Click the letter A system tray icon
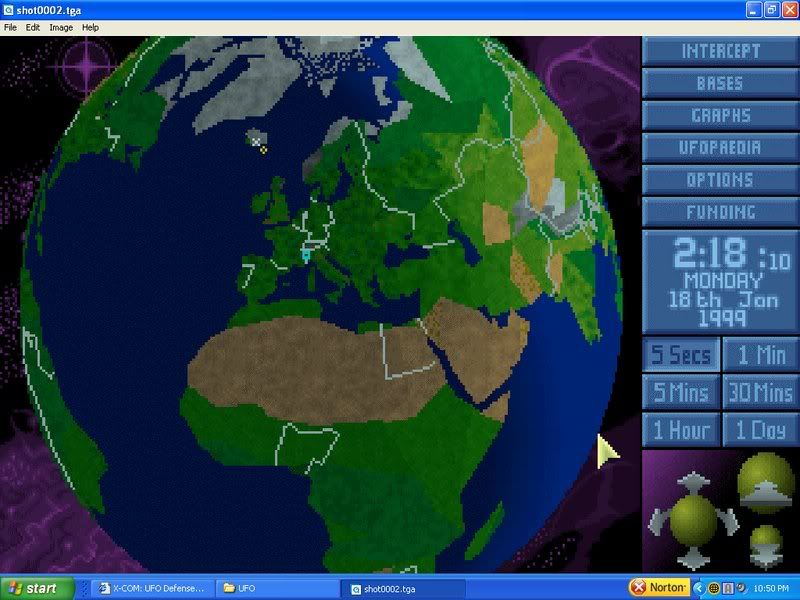 (x=728, y=588)
